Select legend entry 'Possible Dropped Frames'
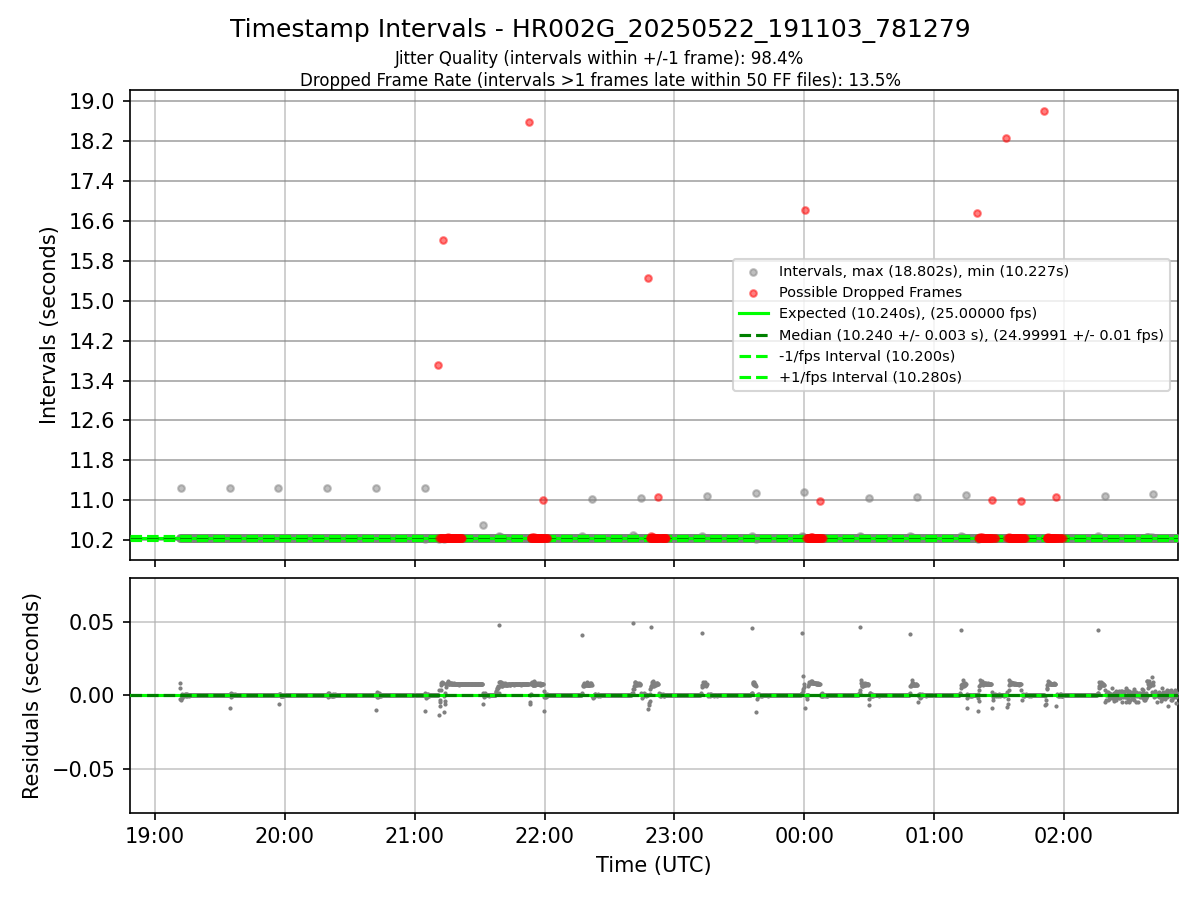 point(870,292)
